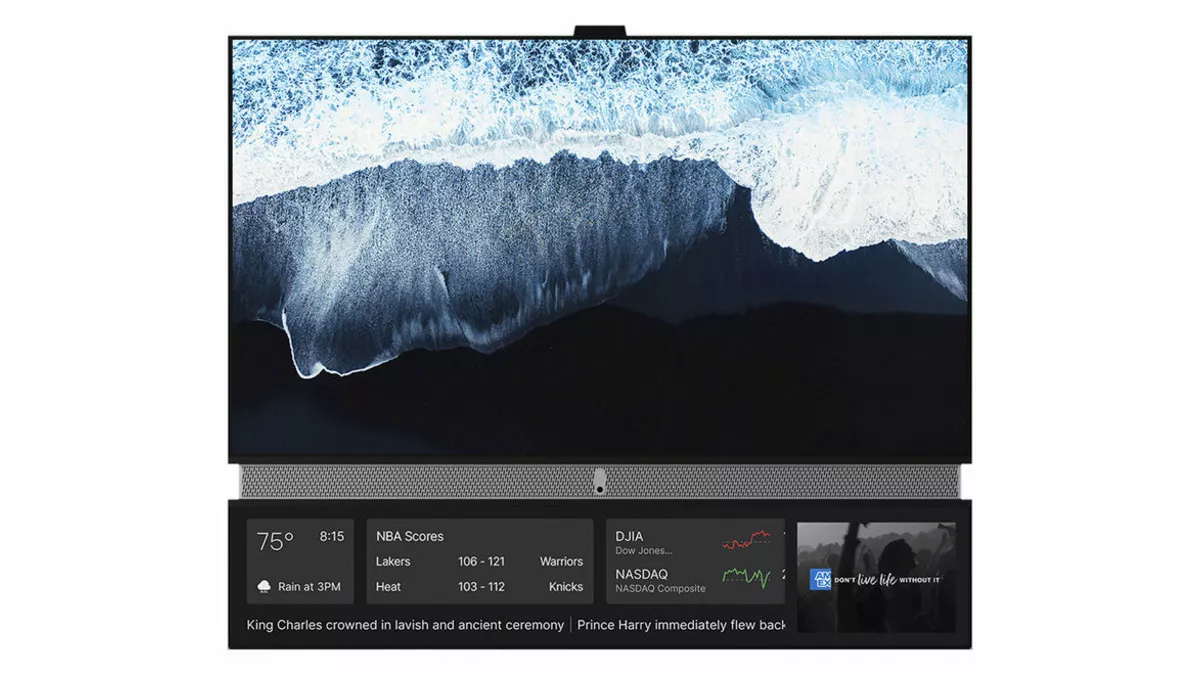Click the 75° temperature reading
1200x675 pixels.
click(x=277, y=539)
